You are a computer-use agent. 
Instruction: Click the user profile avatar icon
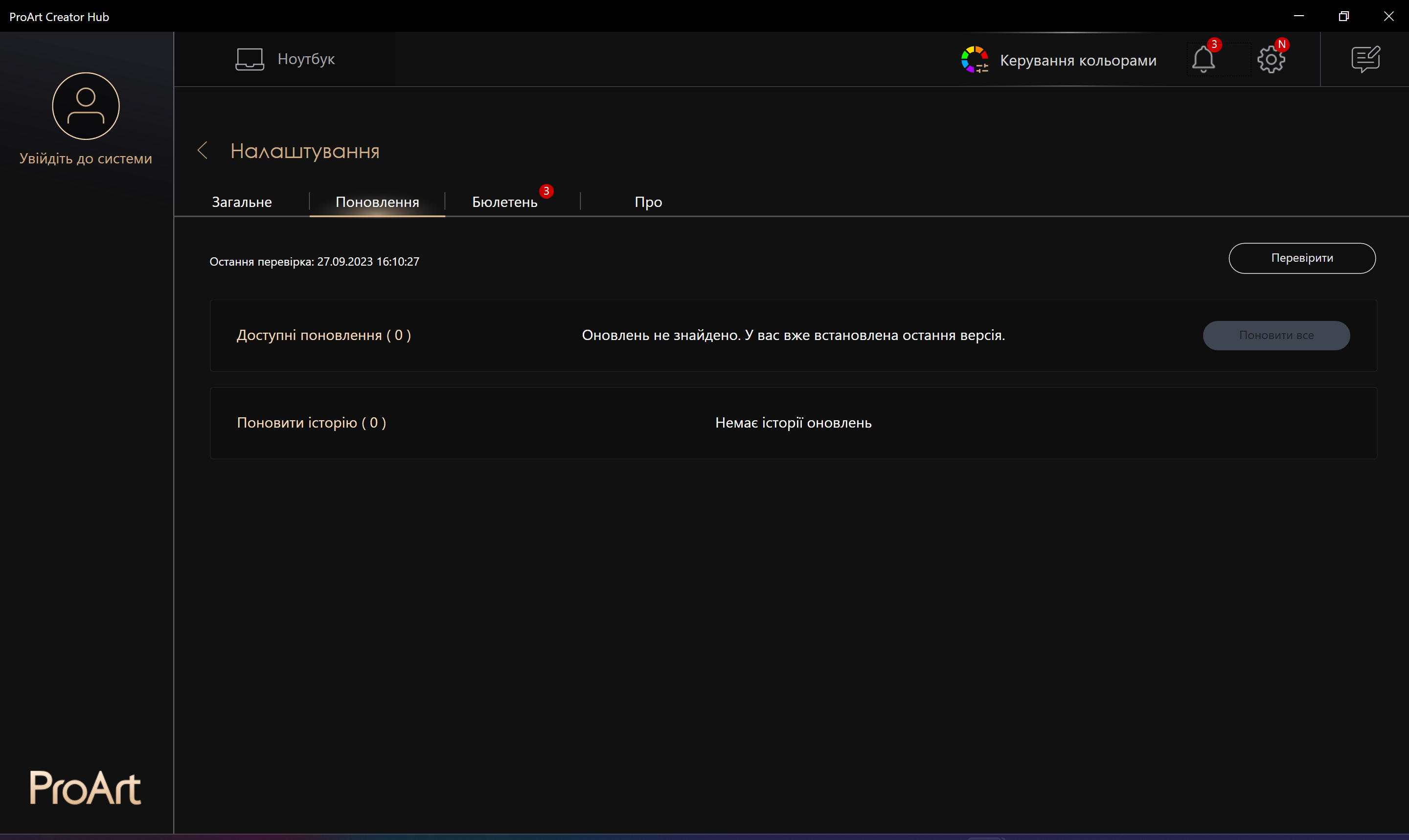click(86, 106)
